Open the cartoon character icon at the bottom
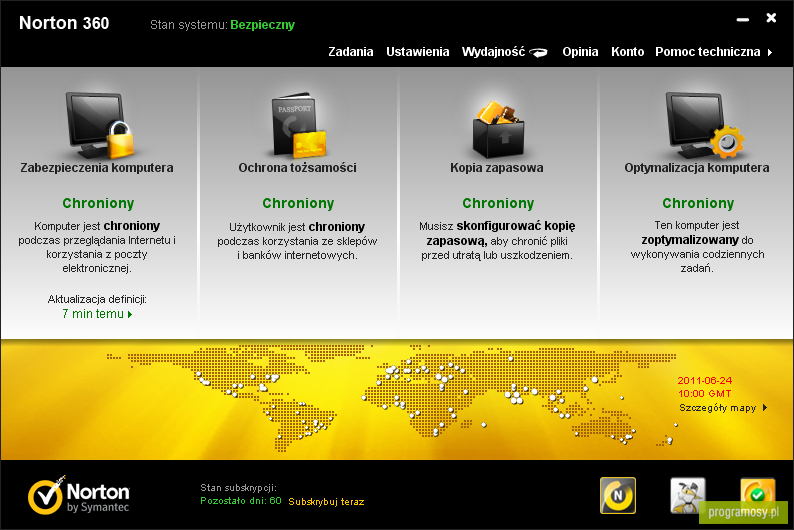 pyautogui.click(x=687, y=495)
